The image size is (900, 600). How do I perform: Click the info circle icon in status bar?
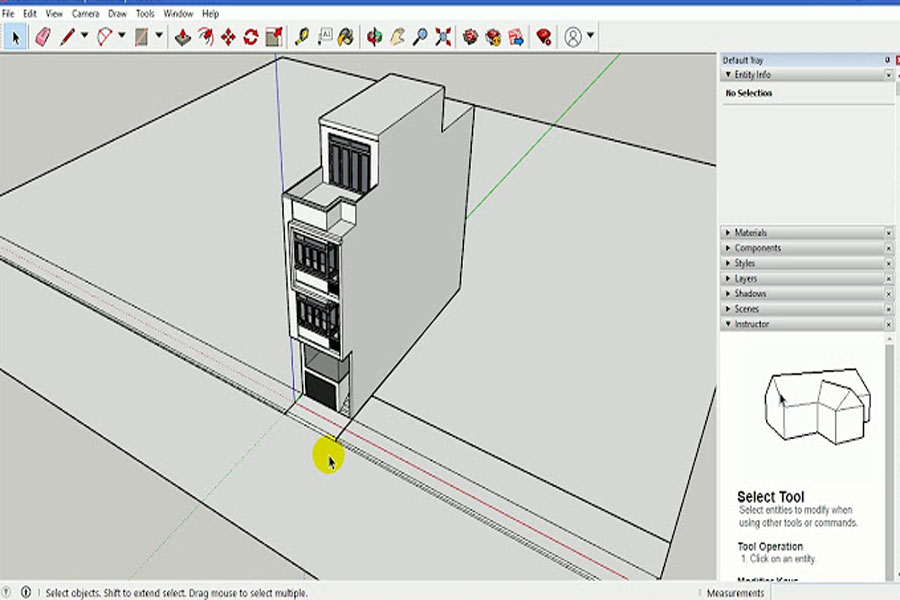pyautogui.click(x=26, y=592)
